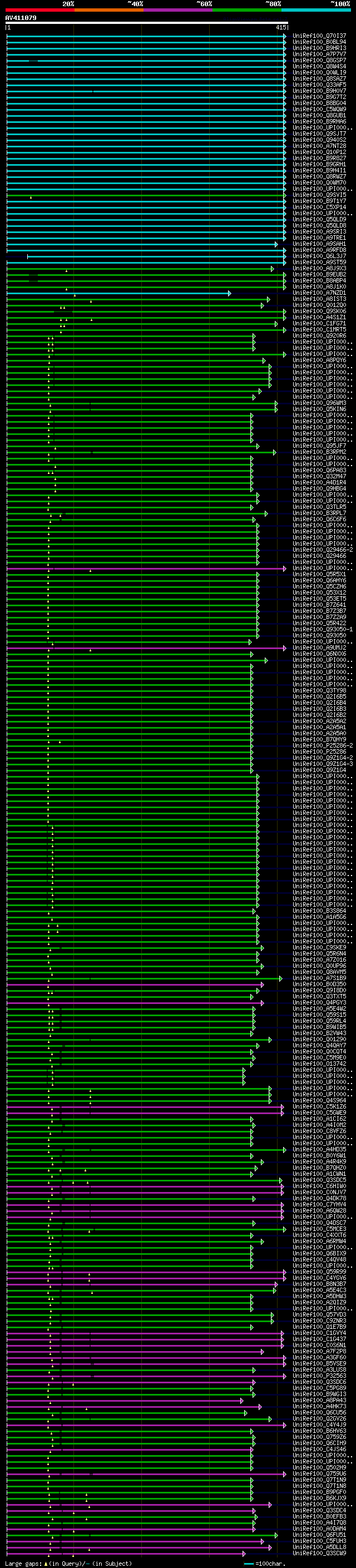Select the UniRef100_C5XP14 label

[x=319, y=207]
